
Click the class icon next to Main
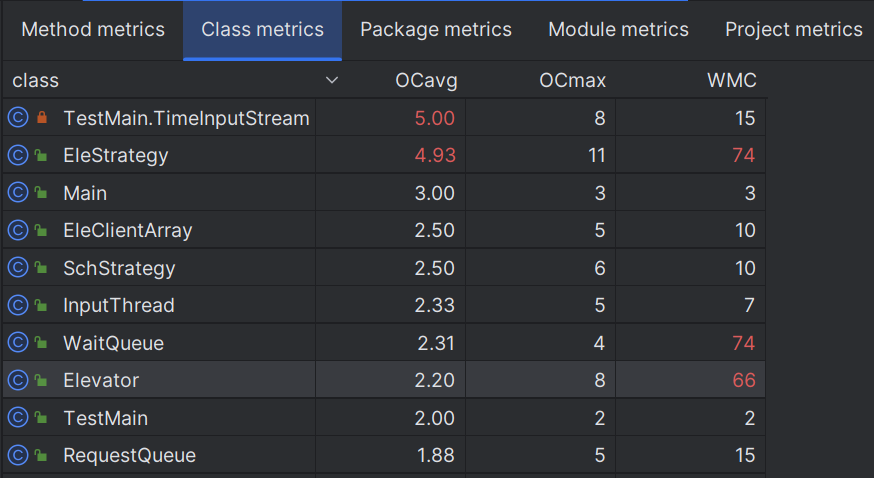17,193
